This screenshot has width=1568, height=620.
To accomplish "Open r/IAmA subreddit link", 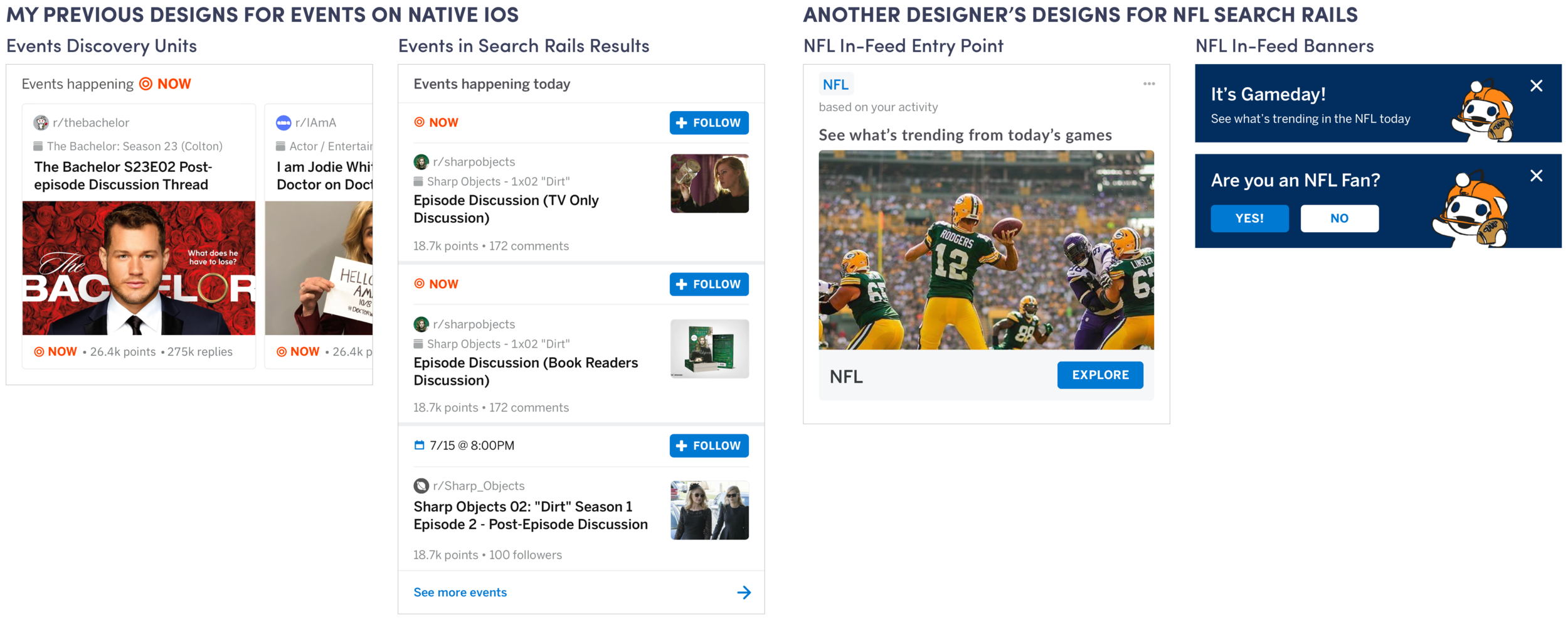I will [x=315, y=123].
